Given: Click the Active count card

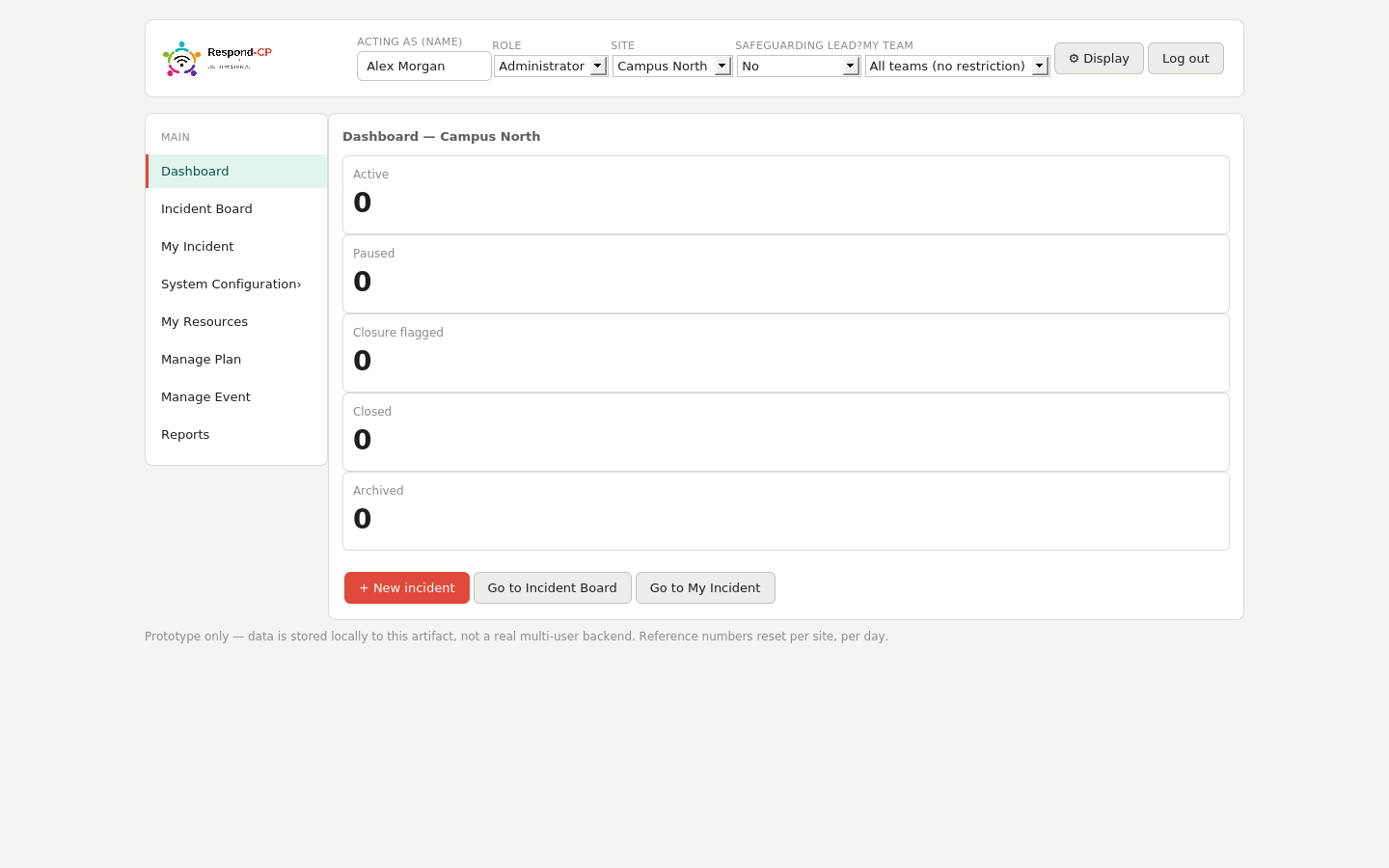Looking at the screenshot, I should pos(786,195).
